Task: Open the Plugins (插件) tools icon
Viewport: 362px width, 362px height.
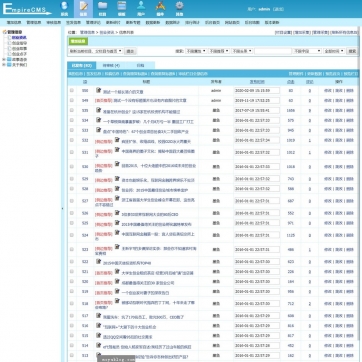Action: click(160, 8)
